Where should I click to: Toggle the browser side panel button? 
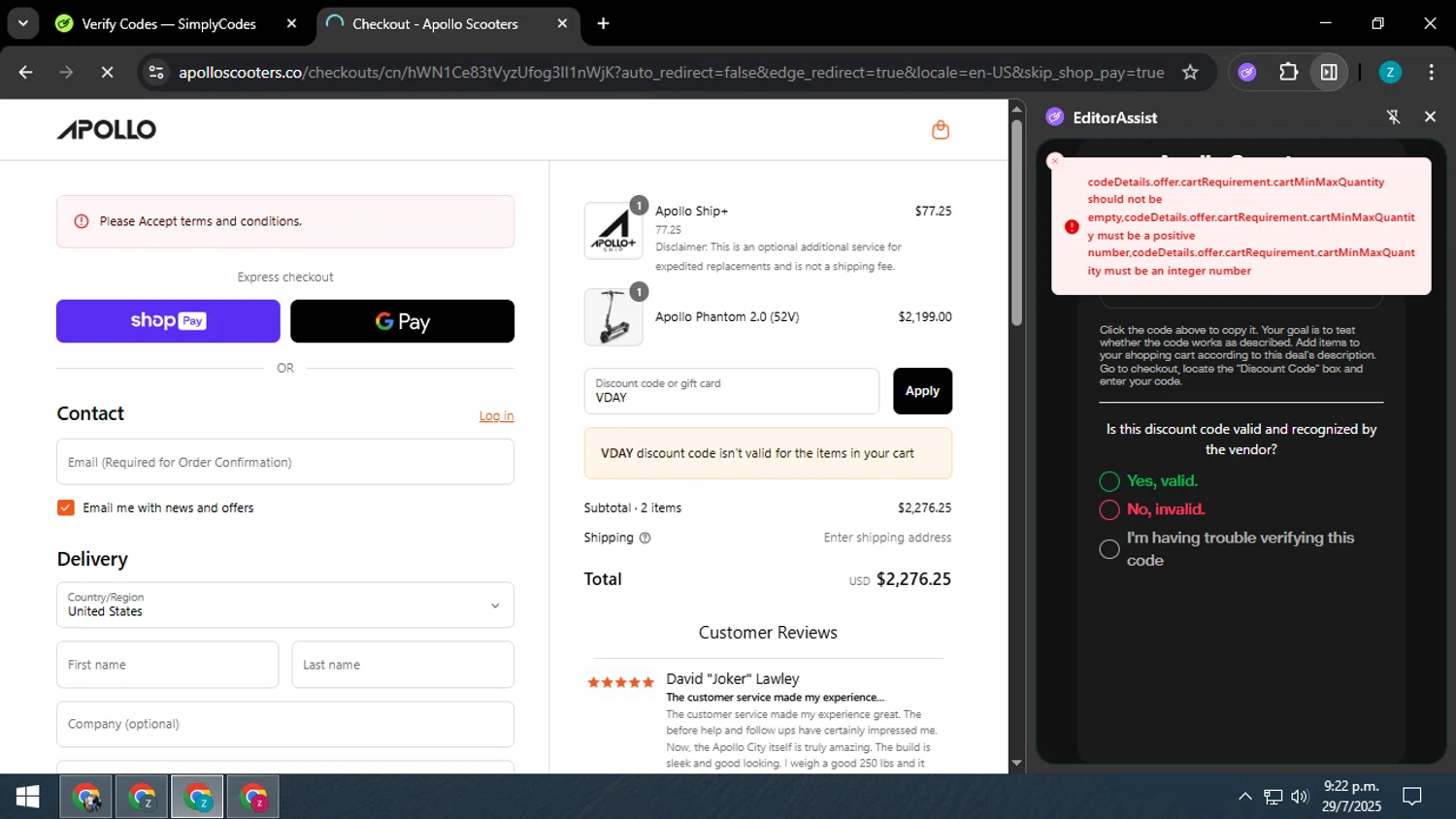1329,72
